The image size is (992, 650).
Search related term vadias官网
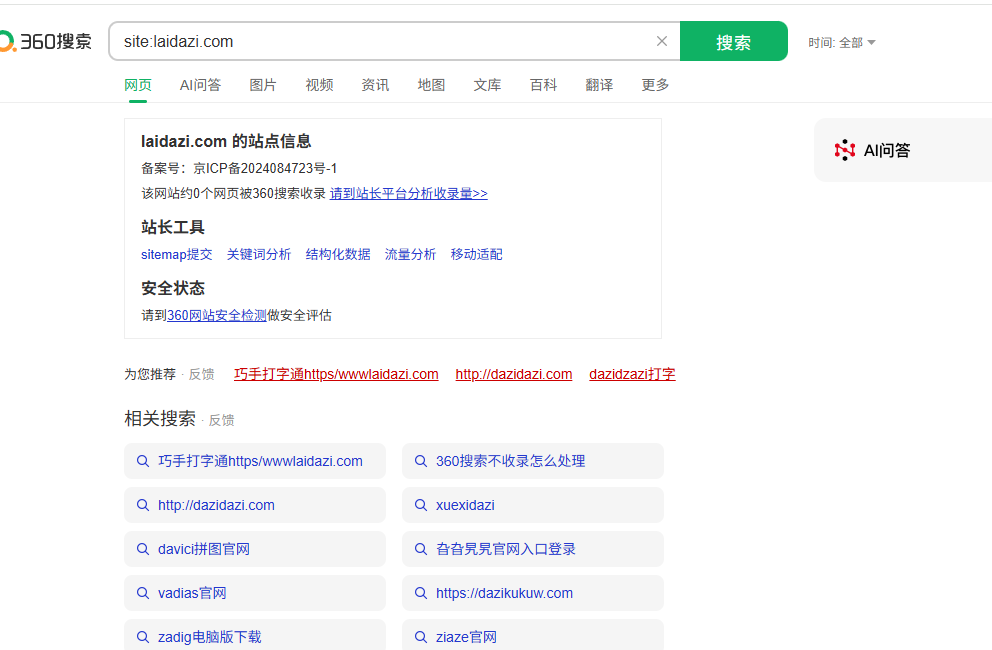[255, 593]
